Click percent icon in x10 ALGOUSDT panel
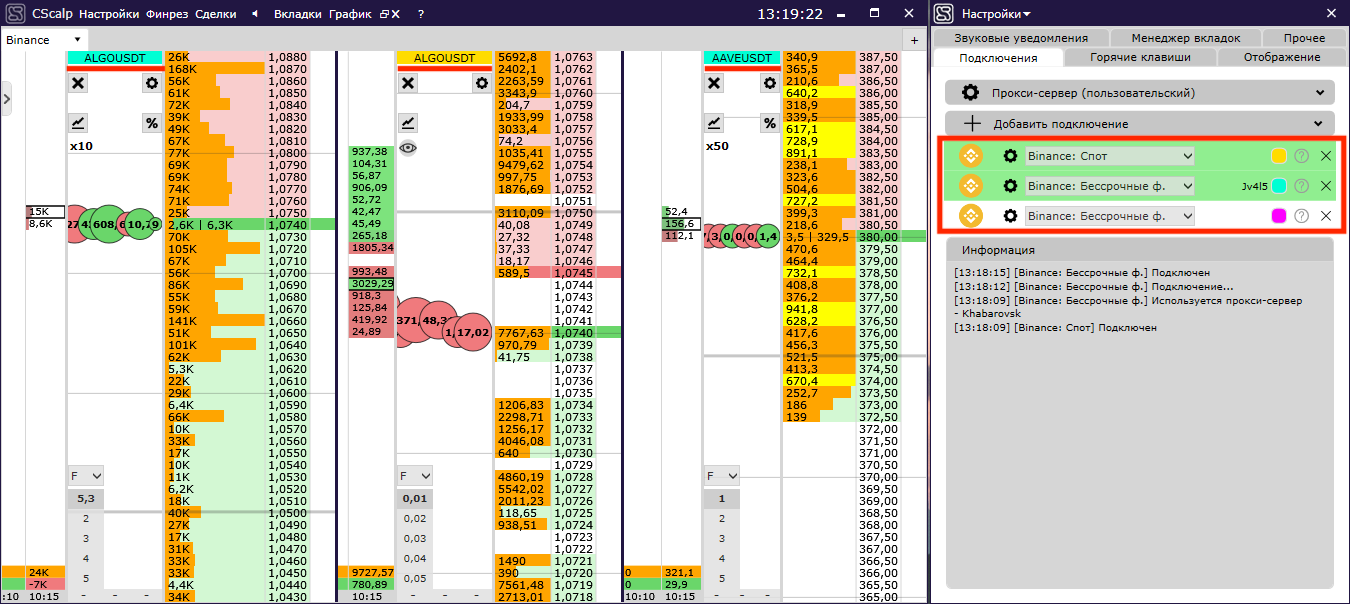This screenshot has width=1350, height=604. click(152, 123)
